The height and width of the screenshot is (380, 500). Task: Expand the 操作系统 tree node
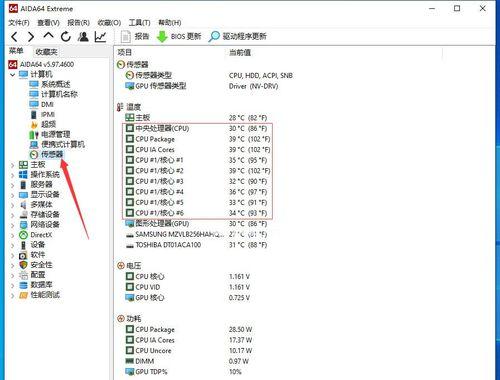[13, 175]
